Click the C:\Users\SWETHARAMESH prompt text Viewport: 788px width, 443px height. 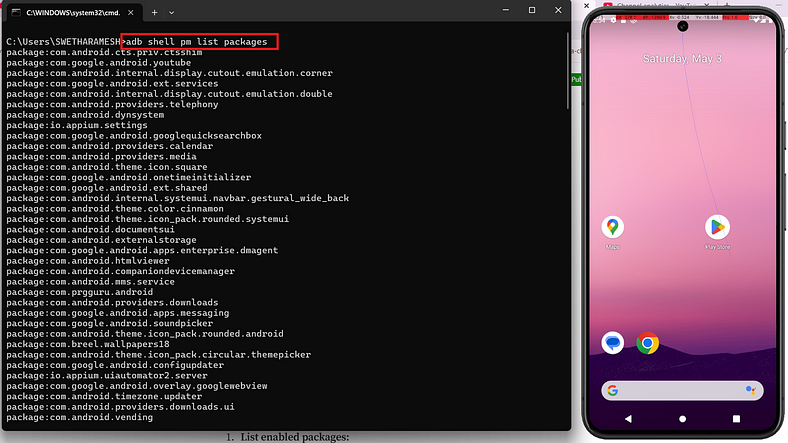click(x=63, y=42)
